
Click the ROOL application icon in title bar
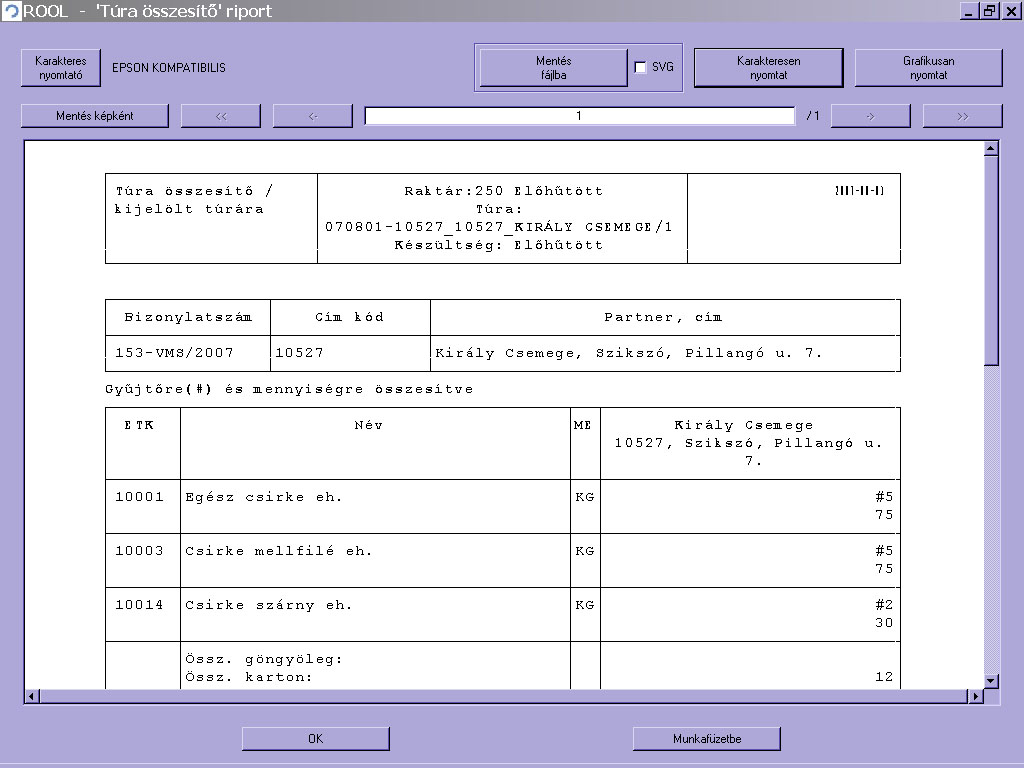point(12,11)
